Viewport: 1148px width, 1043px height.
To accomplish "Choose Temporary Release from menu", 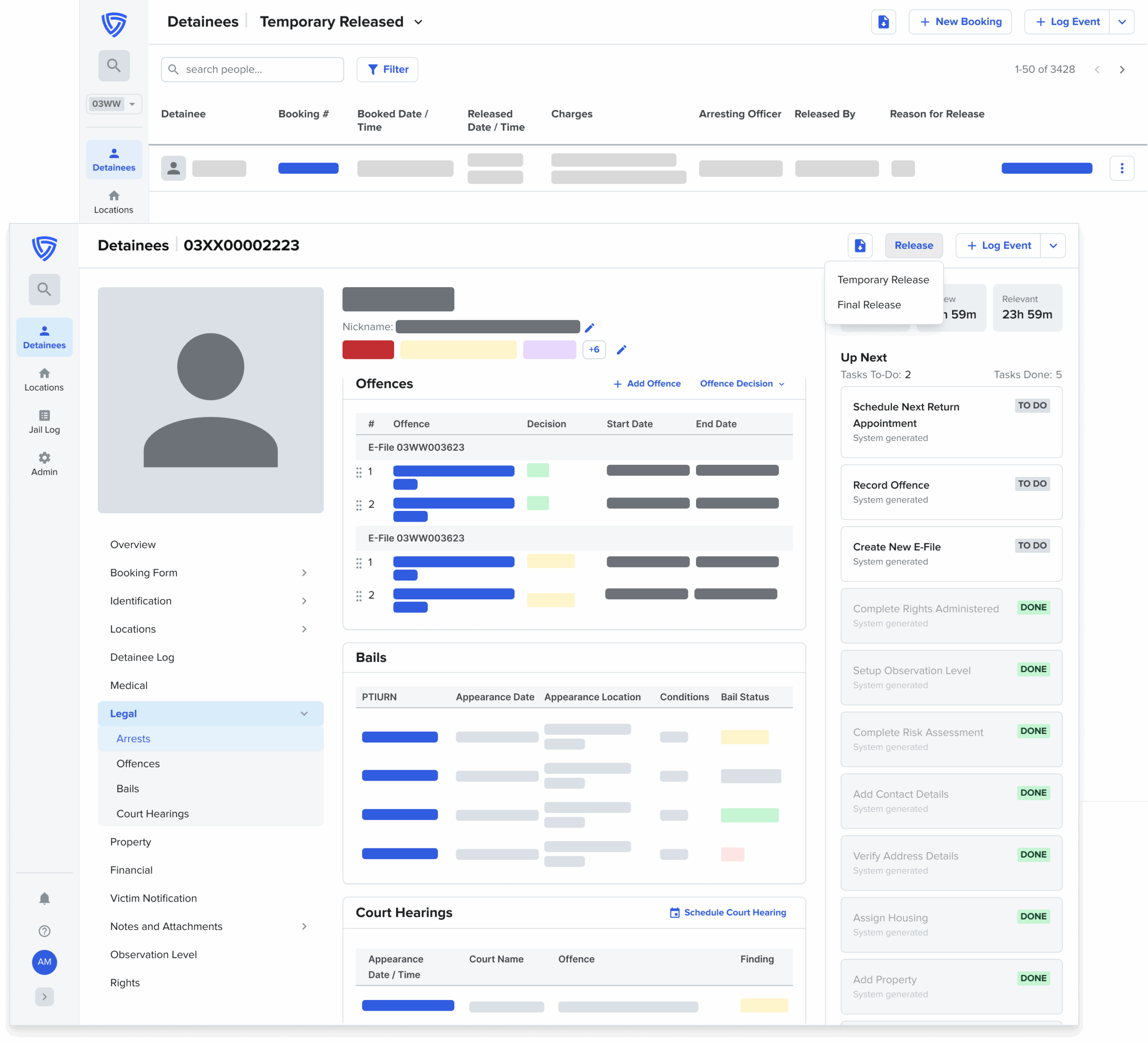I will coord(883,279).
